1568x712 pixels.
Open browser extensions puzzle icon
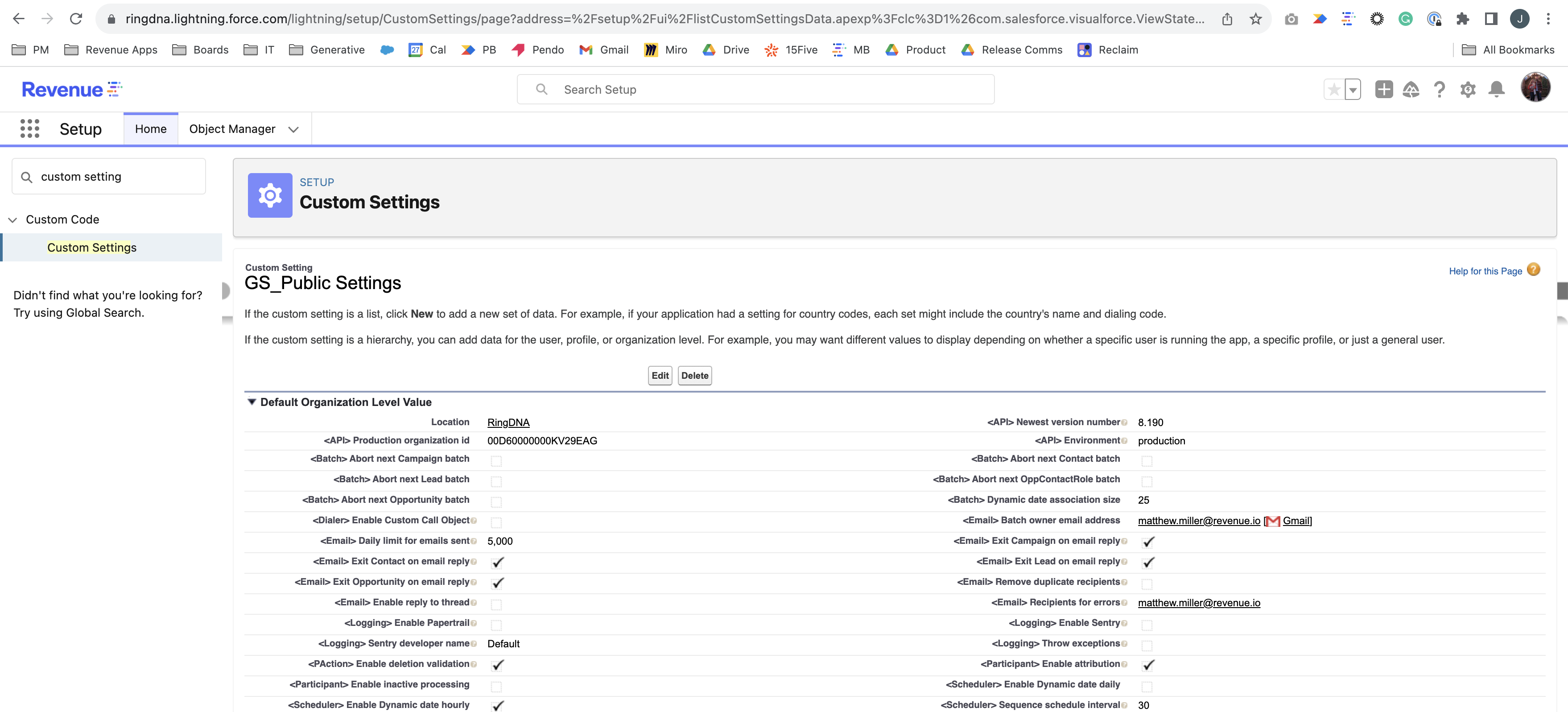coord(1462,19)
